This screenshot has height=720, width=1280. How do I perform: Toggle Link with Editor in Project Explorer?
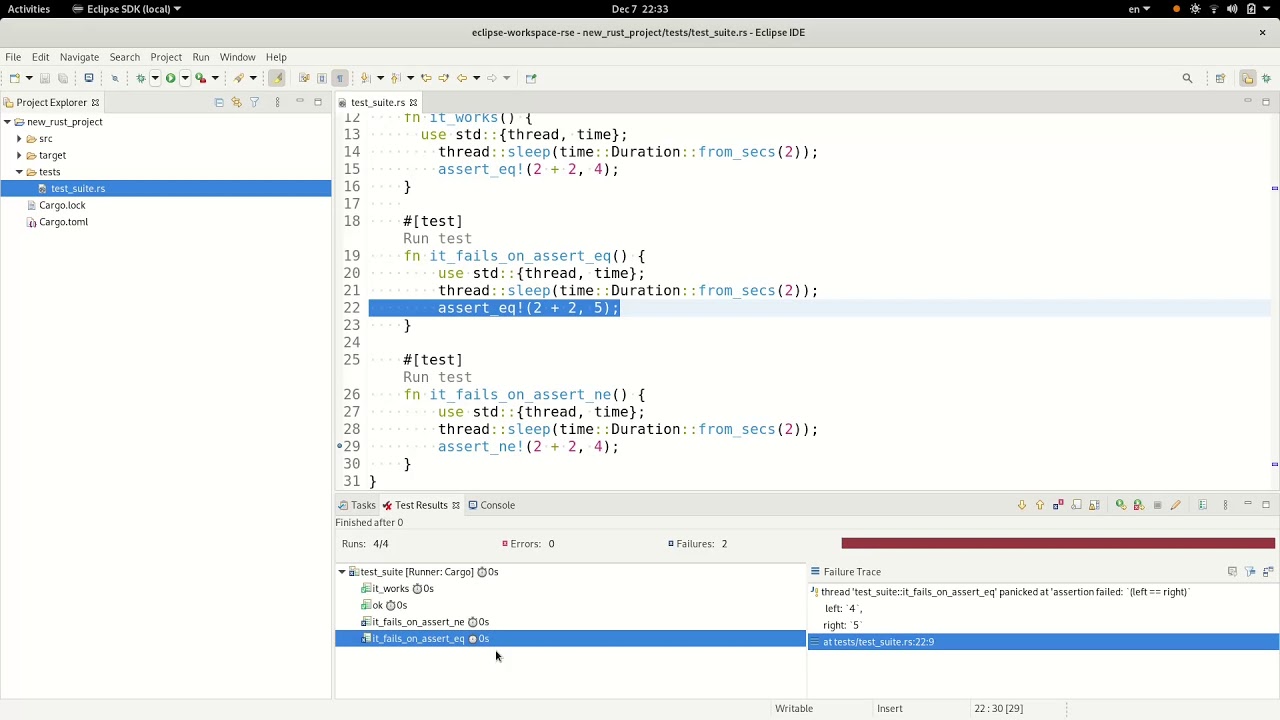[x=236, y=102]
